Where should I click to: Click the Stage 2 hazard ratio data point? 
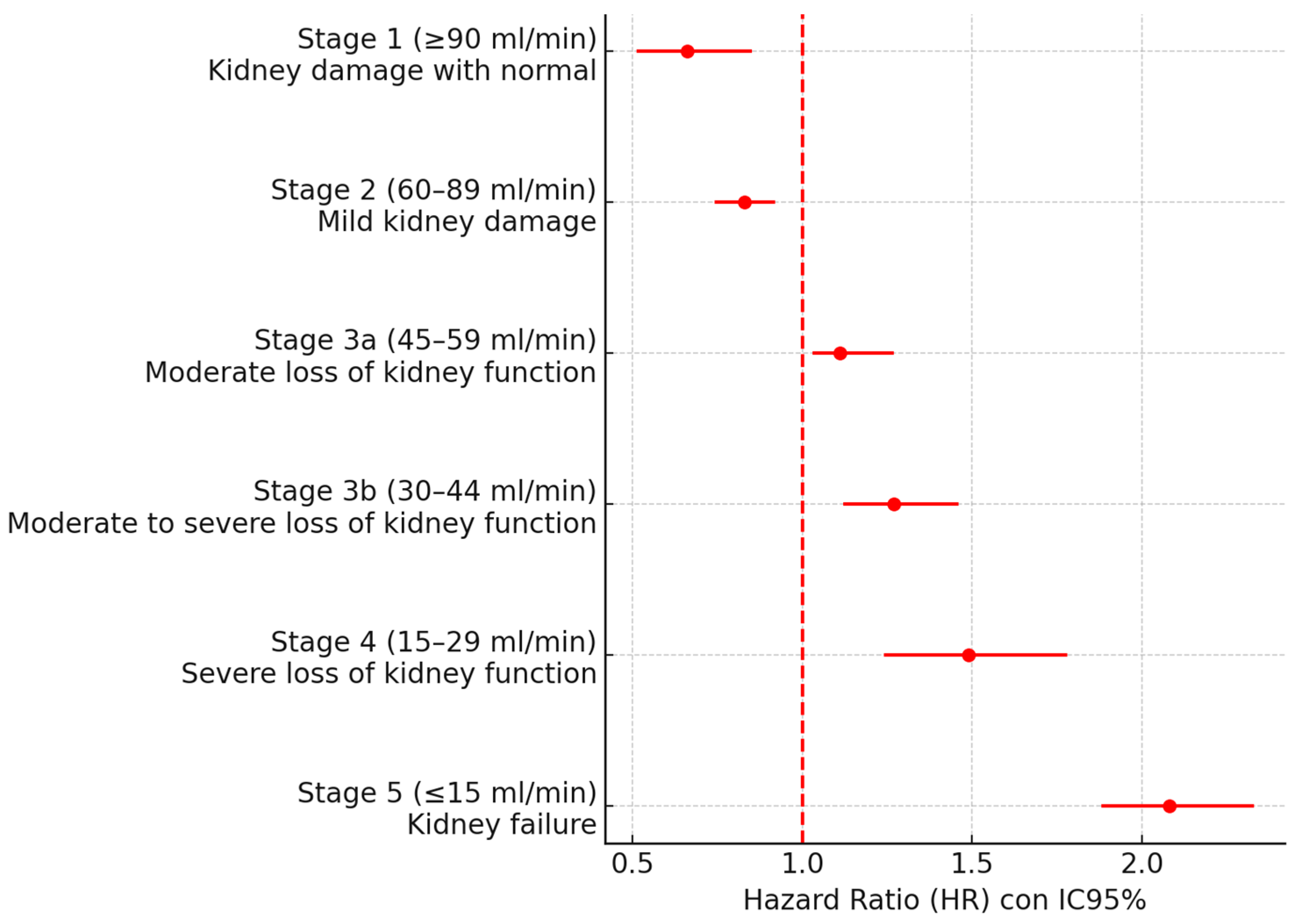pos(744,202)
